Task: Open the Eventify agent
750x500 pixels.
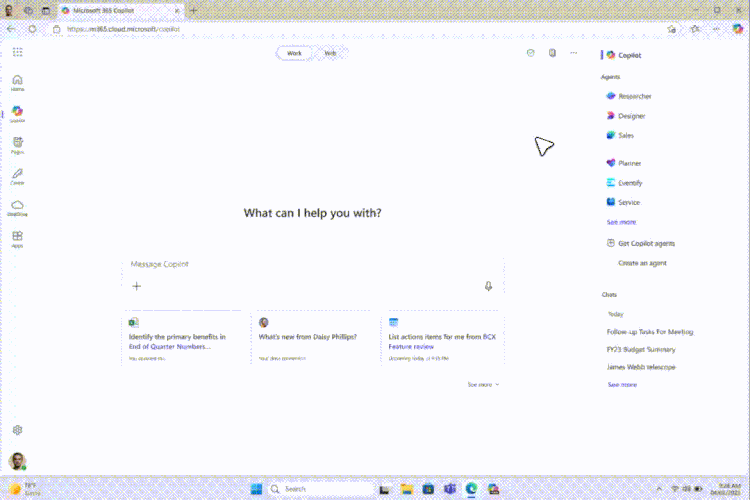Action: 624,183
